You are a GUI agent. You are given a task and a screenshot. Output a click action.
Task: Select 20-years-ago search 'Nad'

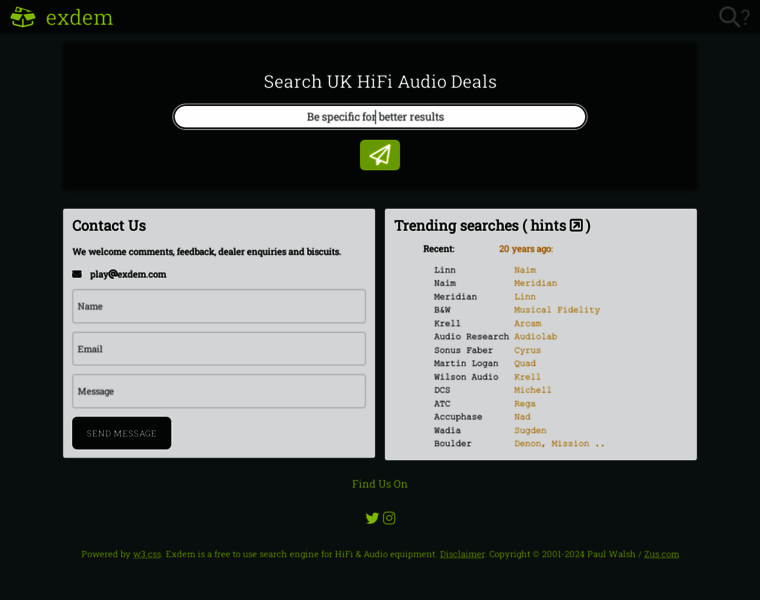[x=522, y=416]
